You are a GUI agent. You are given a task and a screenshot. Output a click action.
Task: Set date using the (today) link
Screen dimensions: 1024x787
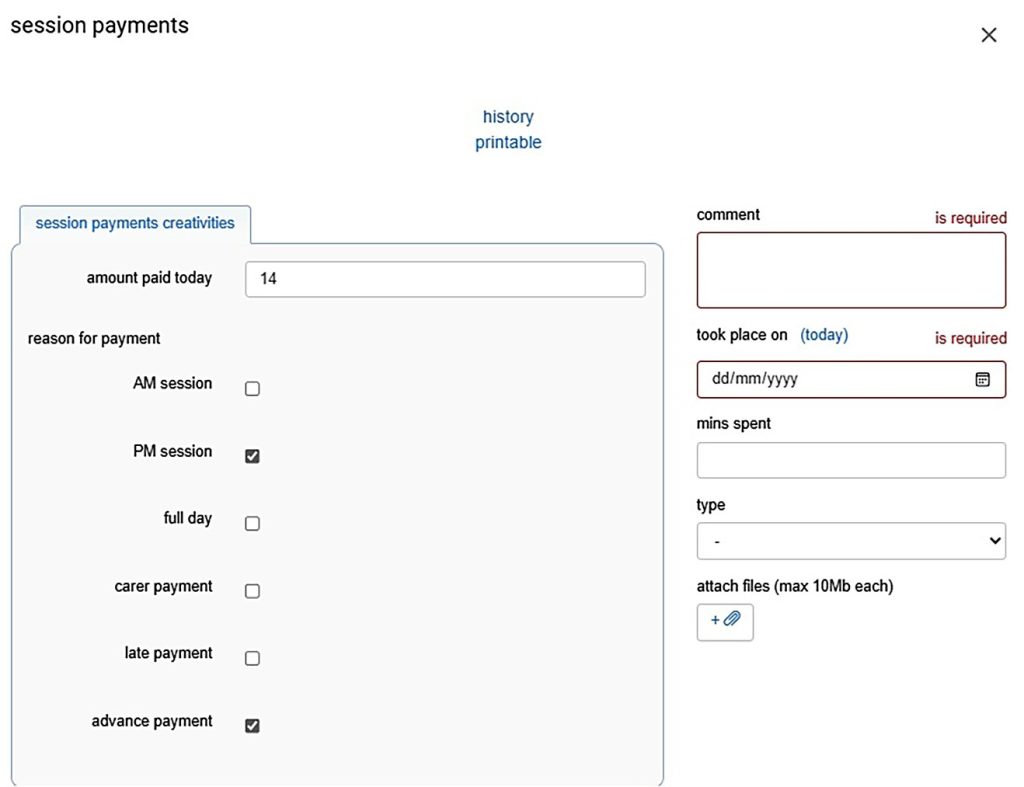pos(824,335)
